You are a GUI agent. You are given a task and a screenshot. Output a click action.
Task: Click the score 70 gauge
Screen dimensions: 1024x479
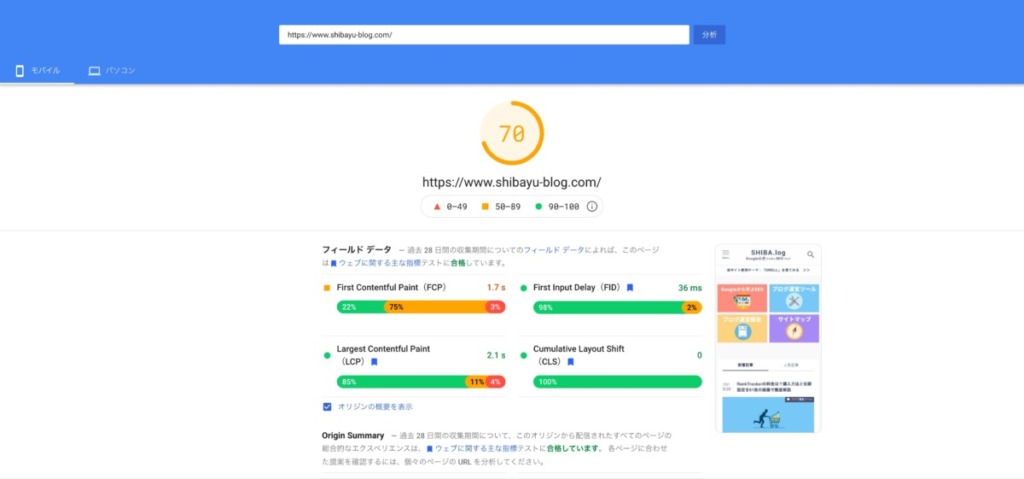coord(512,133)
